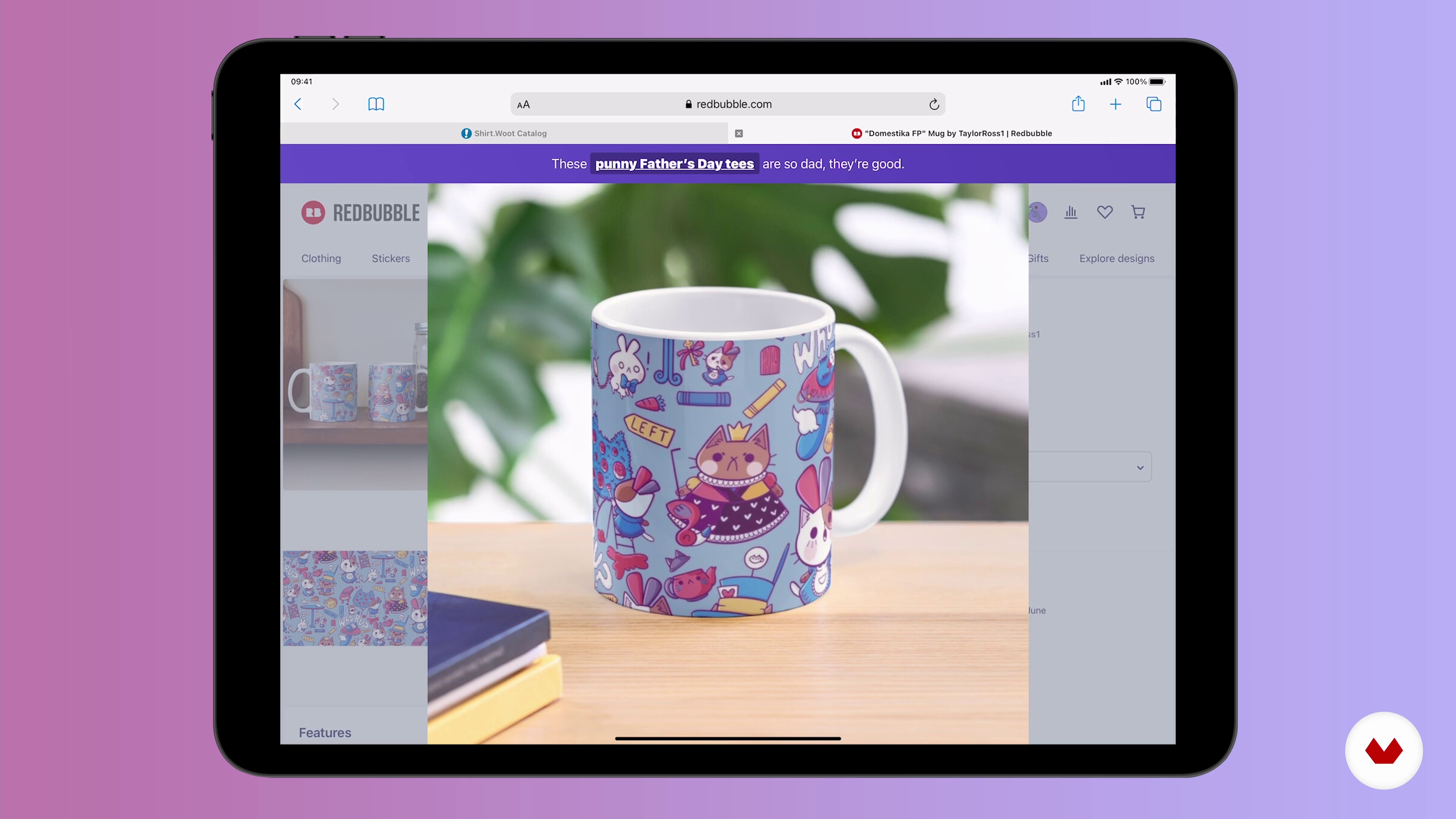Switch to Shirt.Woot Catalog tab

pyautogui.click(x=504, y=133)
